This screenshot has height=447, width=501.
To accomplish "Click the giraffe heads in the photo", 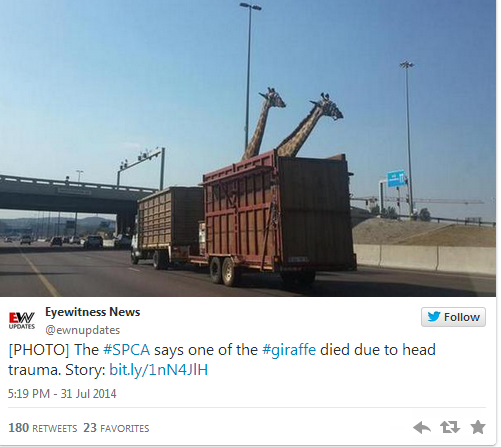I will pos(301,106).
